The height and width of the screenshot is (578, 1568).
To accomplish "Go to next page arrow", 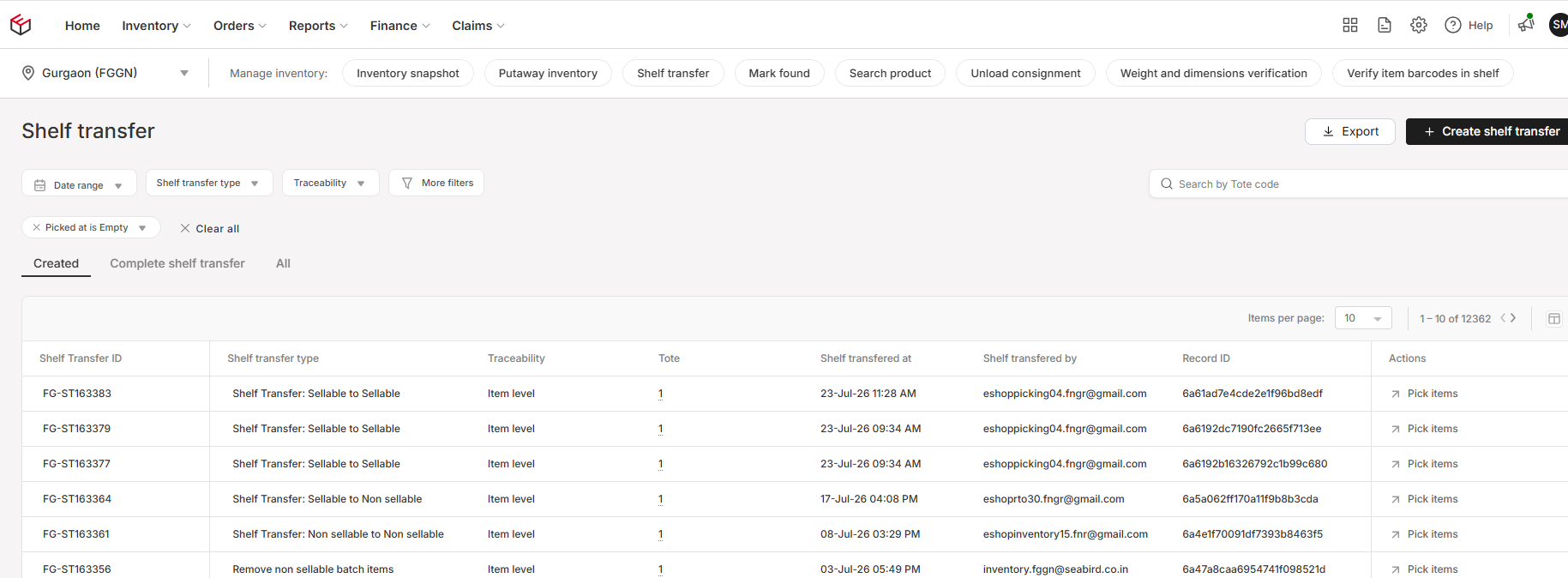I will [x=1514, y=317].
